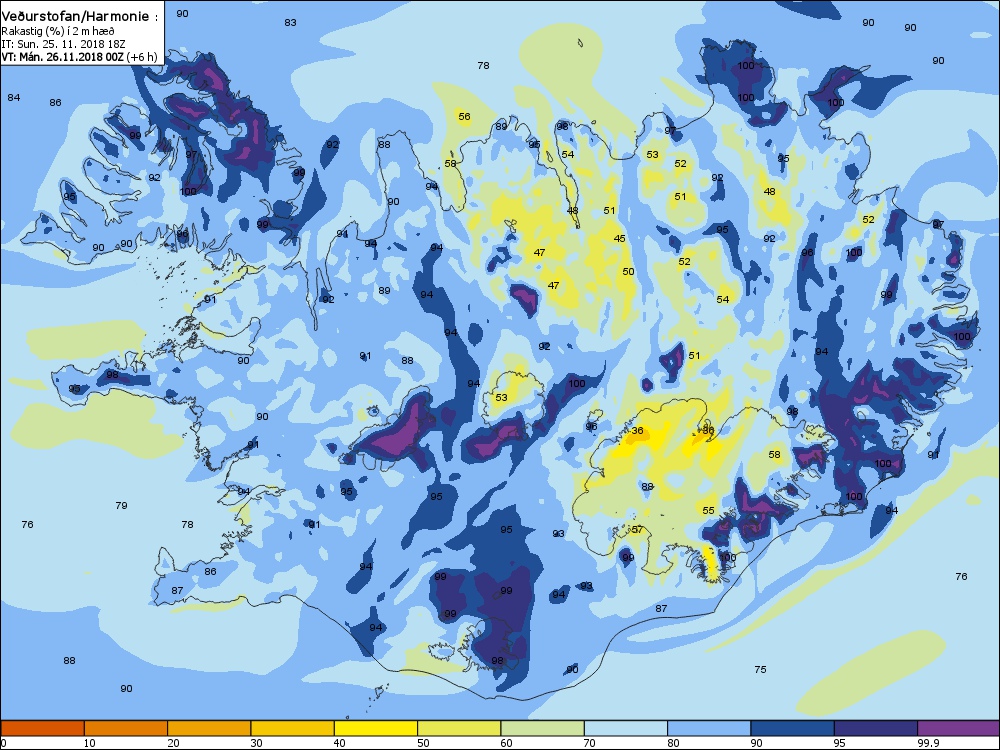This screenshot has width=1000, height=750.
Task: Pick the yellow-green 60–70 legend swatch
Action: (x=543, y=728)
